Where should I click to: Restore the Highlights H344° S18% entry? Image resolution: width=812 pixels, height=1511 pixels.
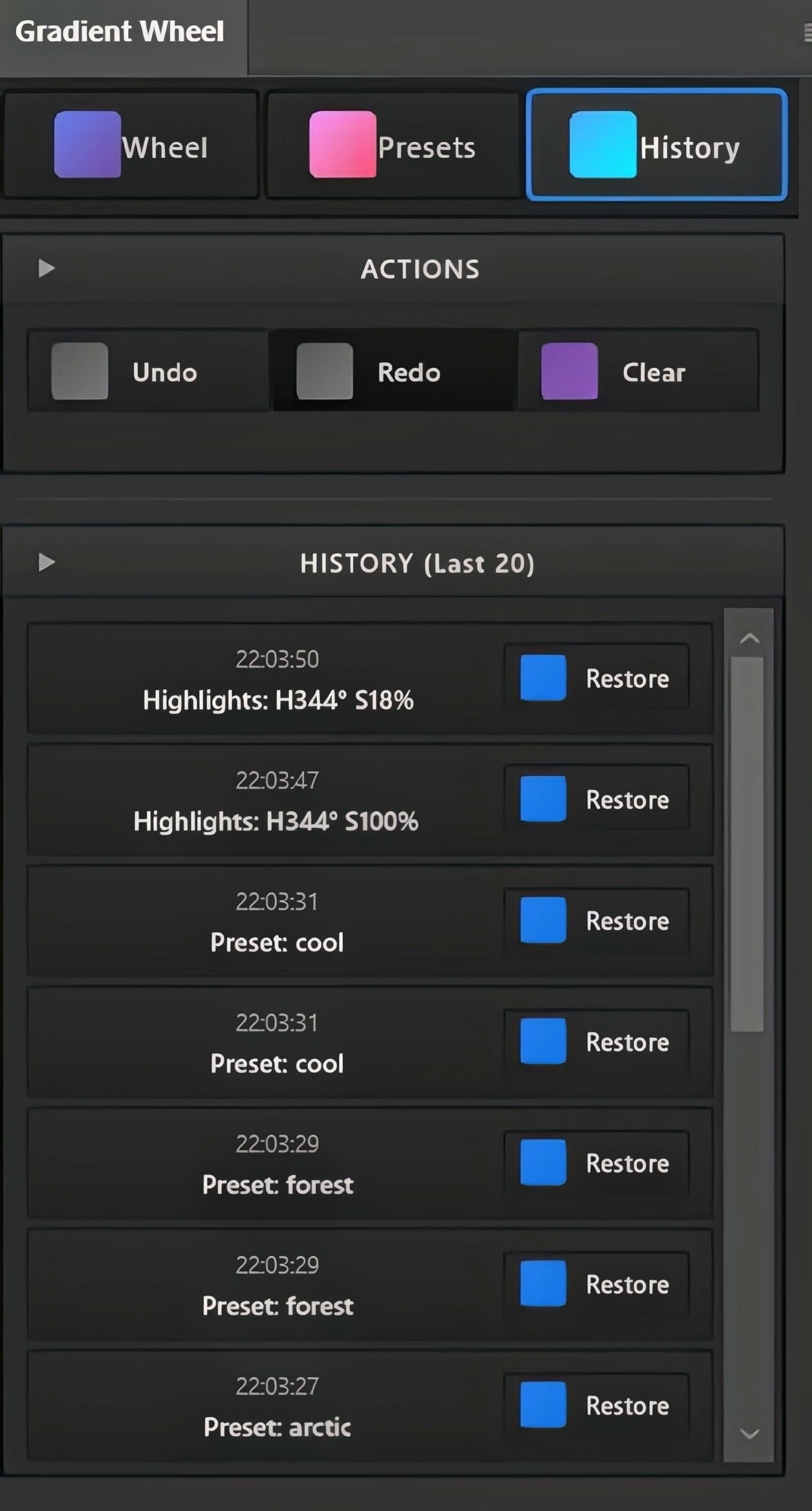596,678
